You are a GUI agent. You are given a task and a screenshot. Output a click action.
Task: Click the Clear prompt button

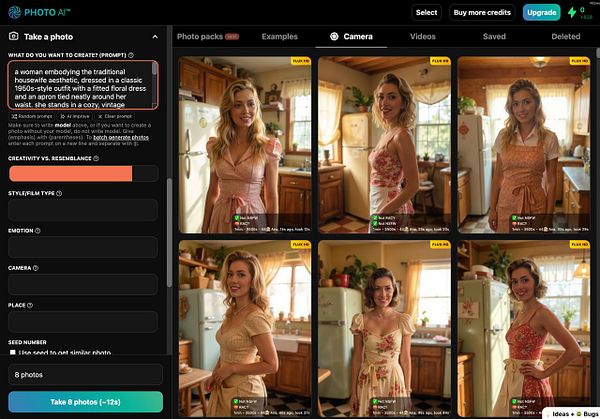pos(115,116)
